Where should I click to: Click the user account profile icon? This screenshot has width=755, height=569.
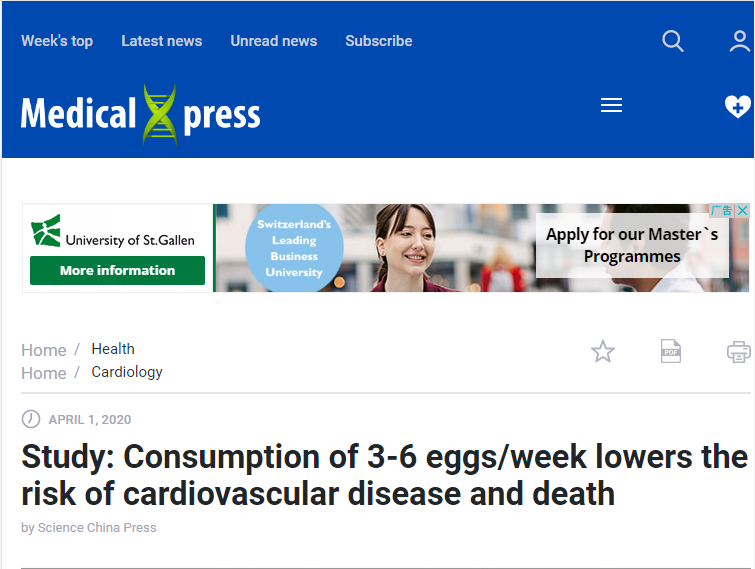click(739, 41)
